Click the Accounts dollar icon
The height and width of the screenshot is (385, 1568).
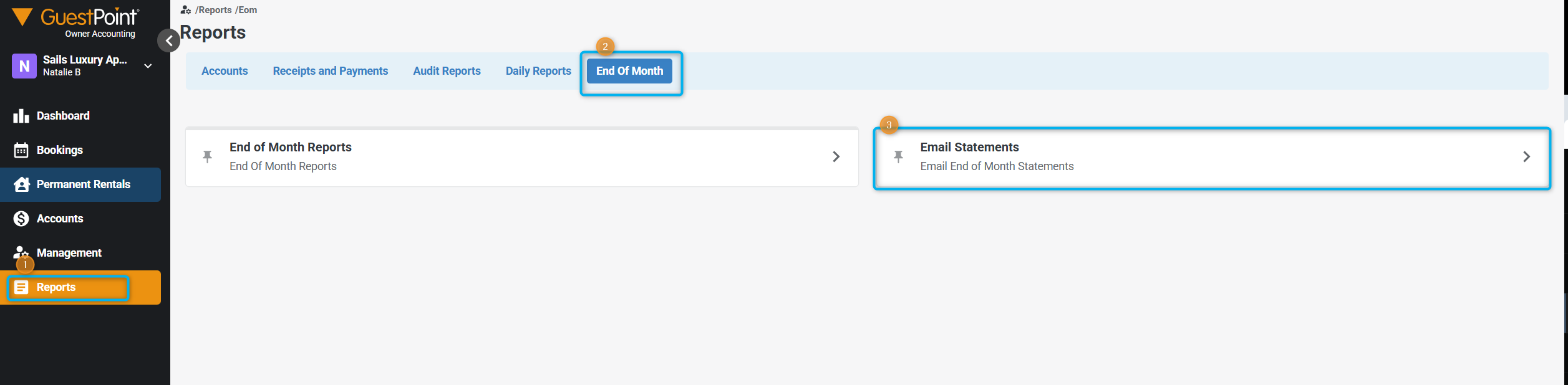[x=21, y=219]
